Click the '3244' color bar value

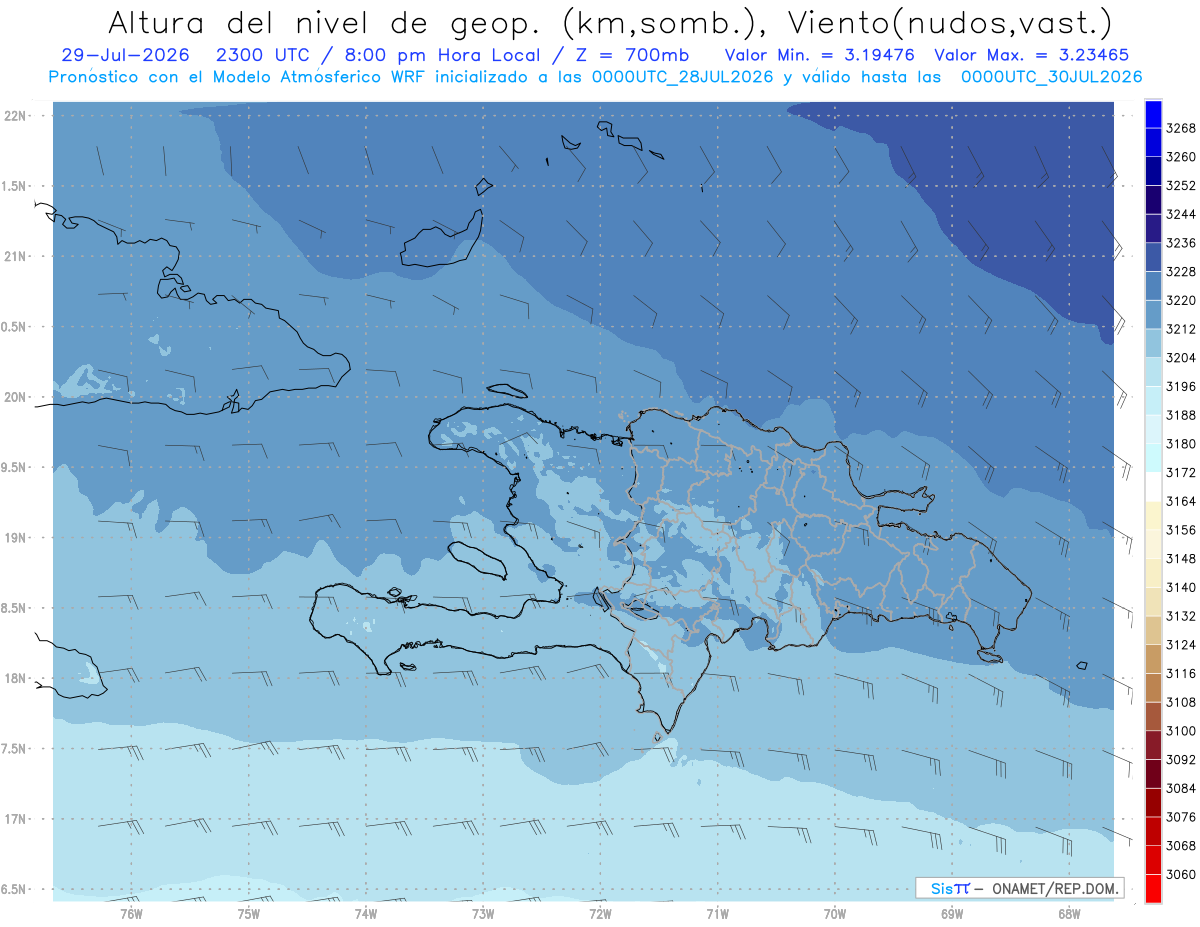[1181, 214]
